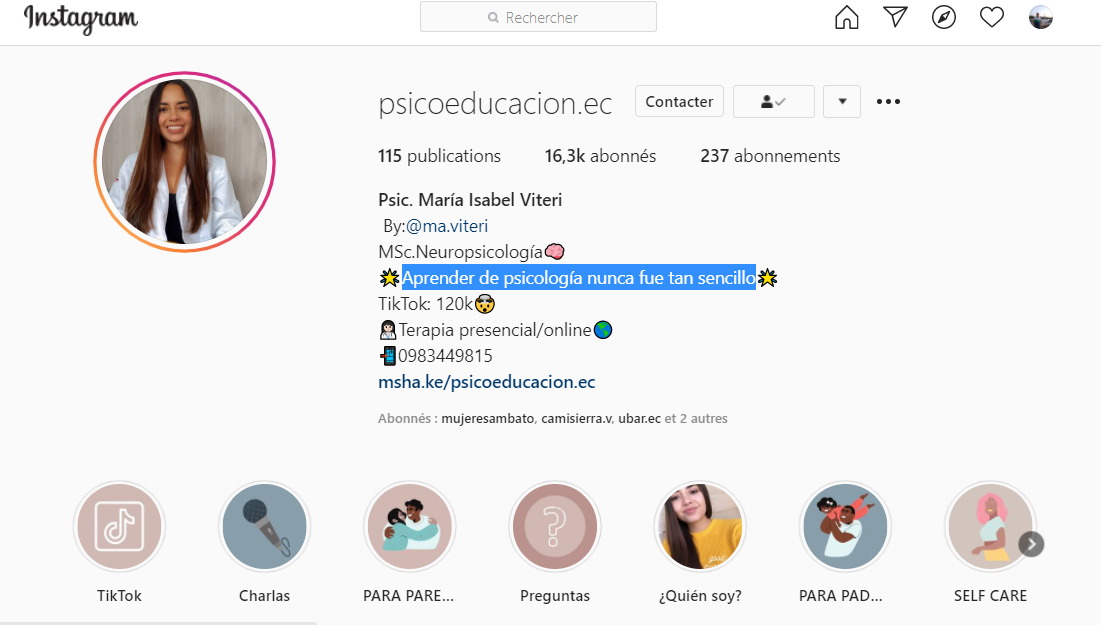The image size is (1101, 625).
Task: Click the Instagram logo
Action: click(x=81, y=18)
